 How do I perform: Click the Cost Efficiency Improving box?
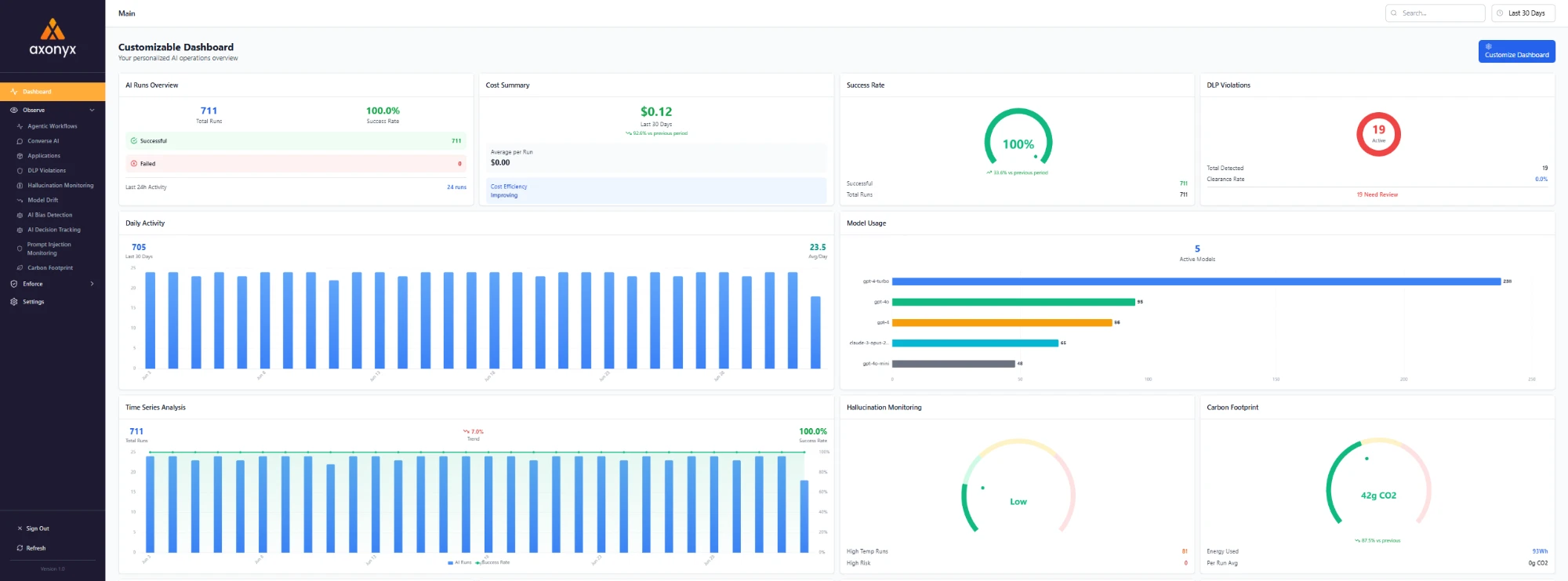pos(656,191)
